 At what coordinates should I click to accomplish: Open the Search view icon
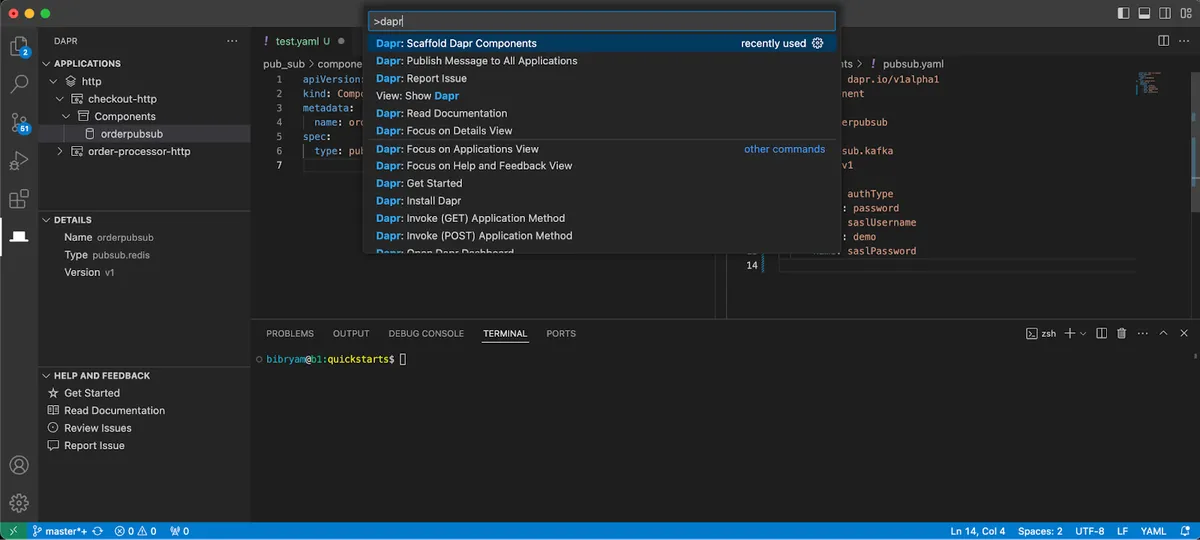pyautogui.click(x=19, y=85)
